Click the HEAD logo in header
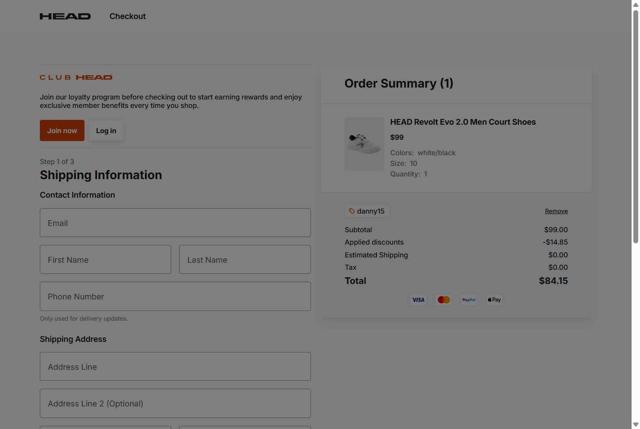This screenshot has height=429, width=640. point(65,16)
